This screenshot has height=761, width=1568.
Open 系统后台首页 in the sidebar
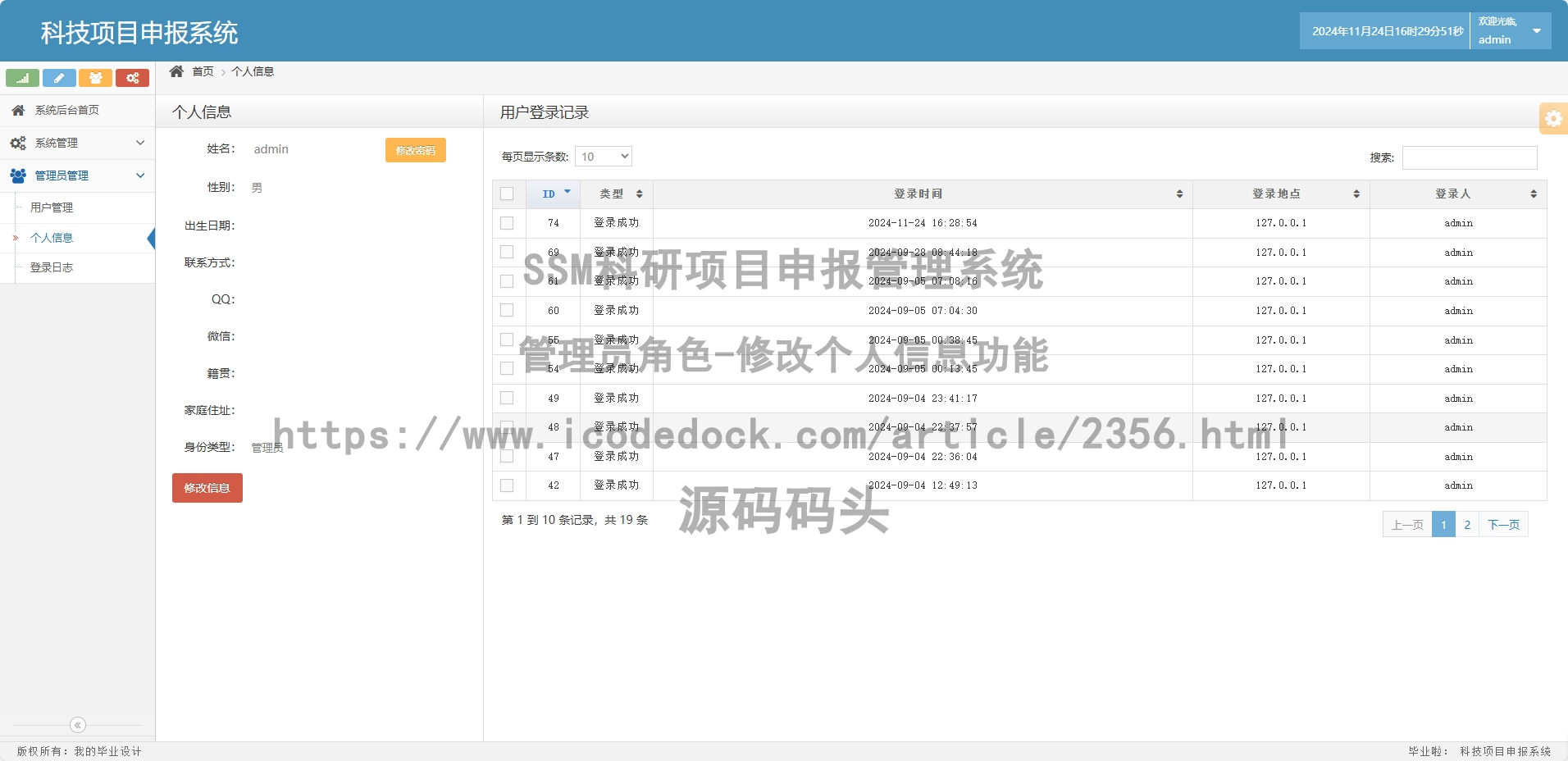pyautogui.click(x=77, y=110)
